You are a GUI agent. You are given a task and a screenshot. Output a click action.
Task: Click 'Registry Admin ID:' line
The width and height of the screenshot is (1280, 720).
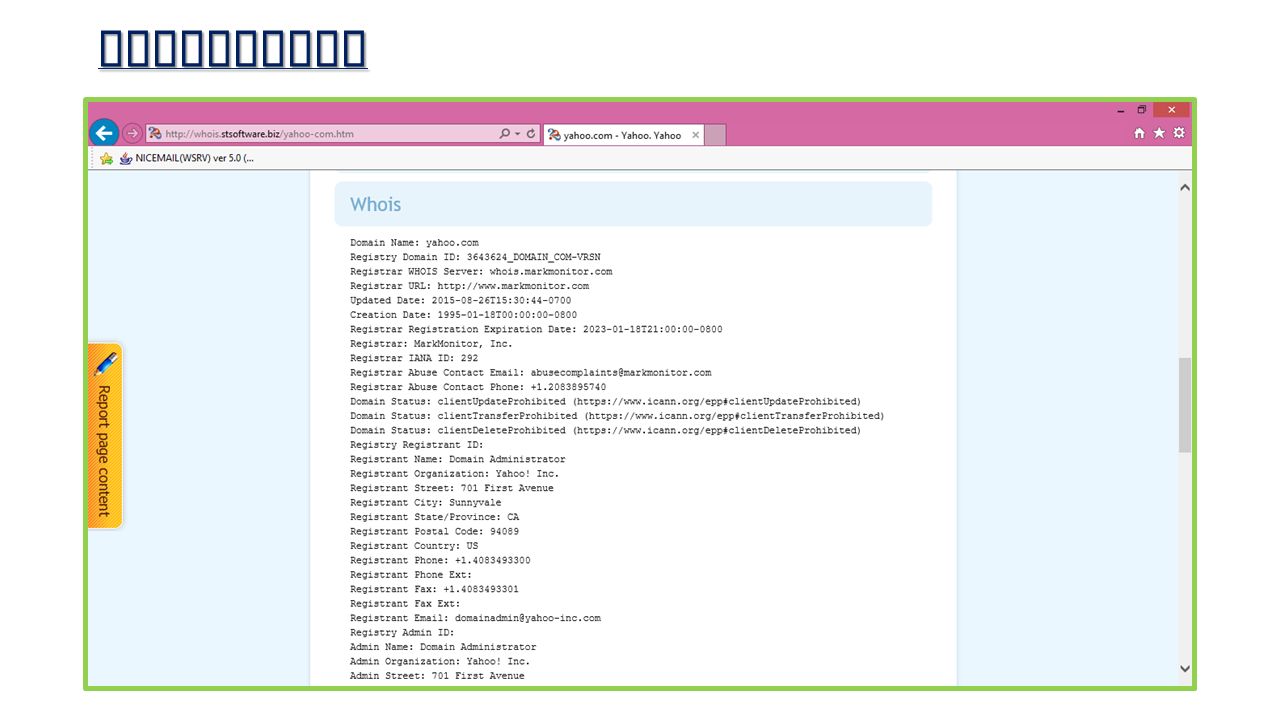pos(402,633)
